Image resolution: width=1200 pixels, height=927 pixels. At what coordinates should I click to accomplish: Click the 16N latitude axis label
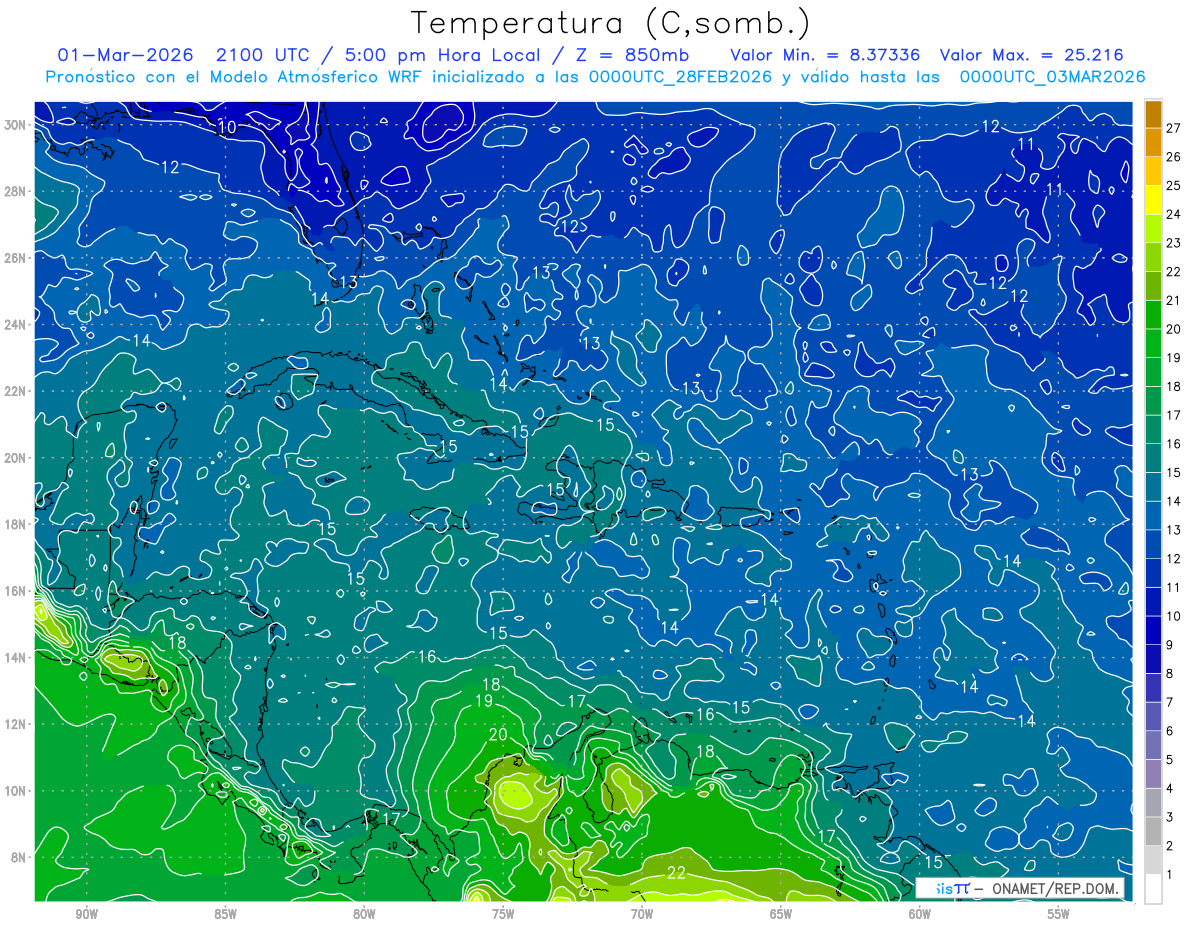point(16,591)
